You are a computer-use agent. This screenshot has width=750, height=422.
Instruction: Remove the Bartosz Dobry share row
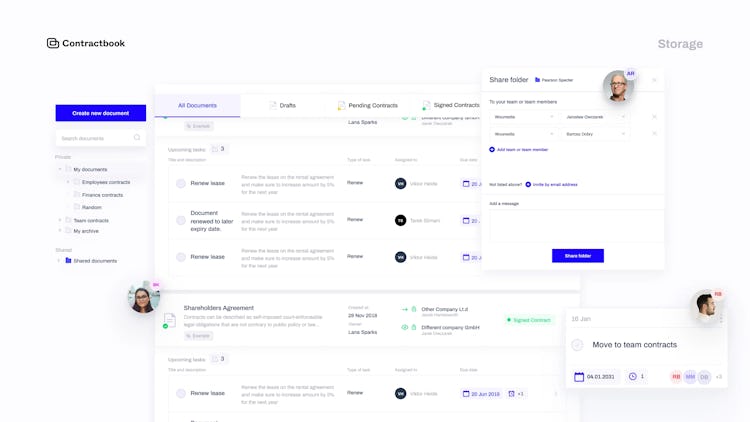click(x=654, y=133)
